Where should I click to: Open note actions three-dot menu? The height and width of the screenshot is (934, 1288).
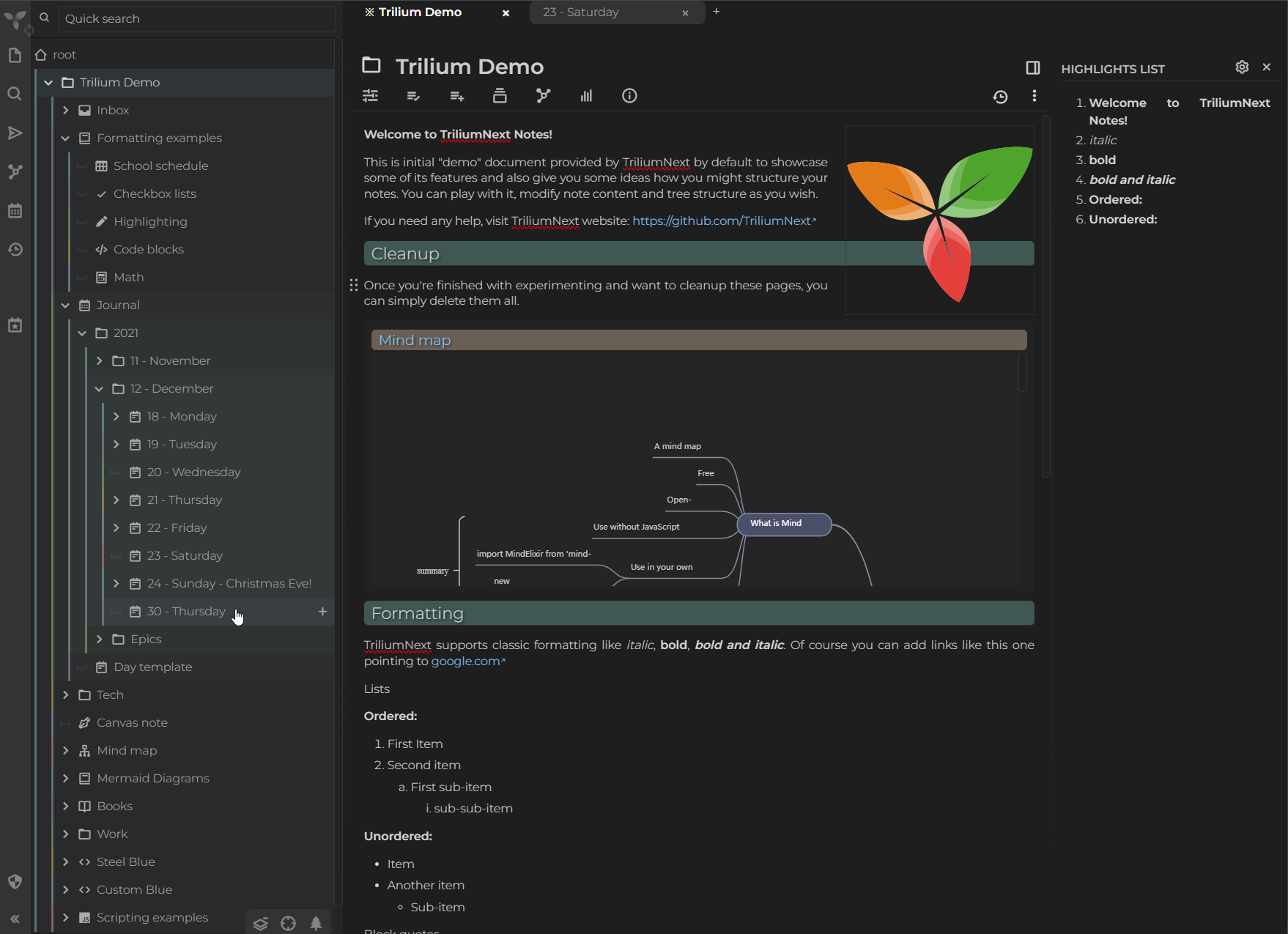point(1035,96)
